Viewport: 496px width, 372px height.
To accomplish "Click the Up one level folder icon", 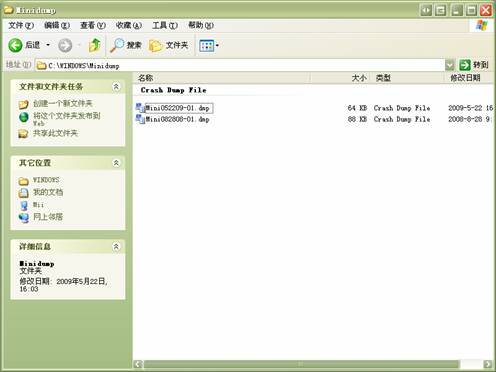I will [x=95, y=45].
